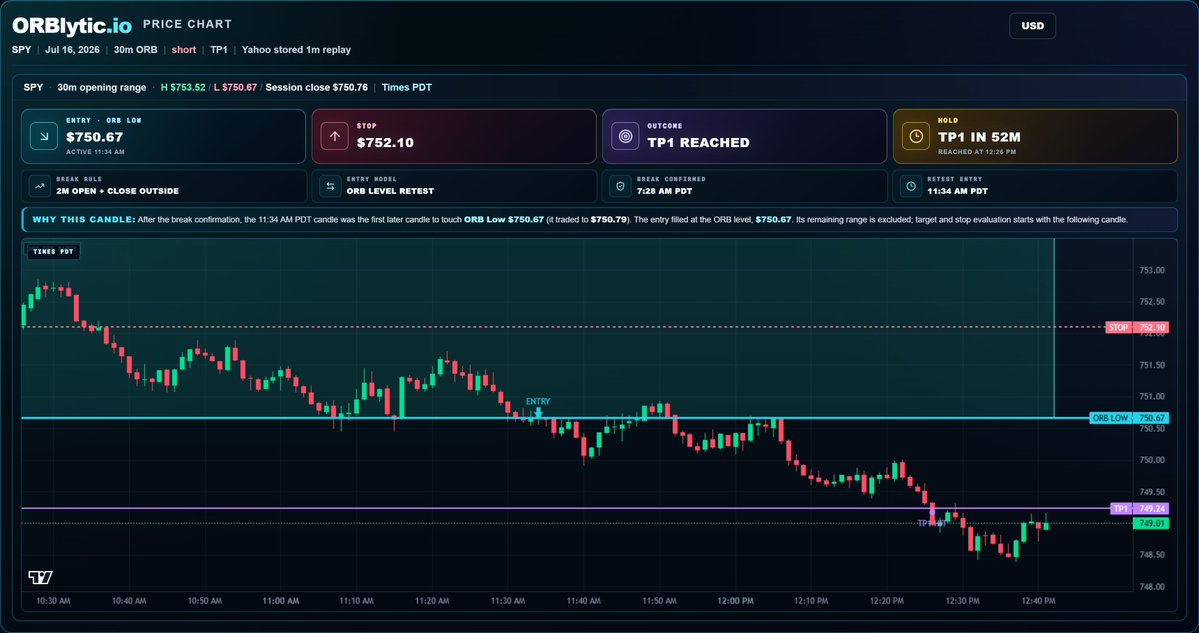This screenshot has height=633, width=1199.
Task: Click the ENTRY marker on the chart
Action: coord(538,406)
